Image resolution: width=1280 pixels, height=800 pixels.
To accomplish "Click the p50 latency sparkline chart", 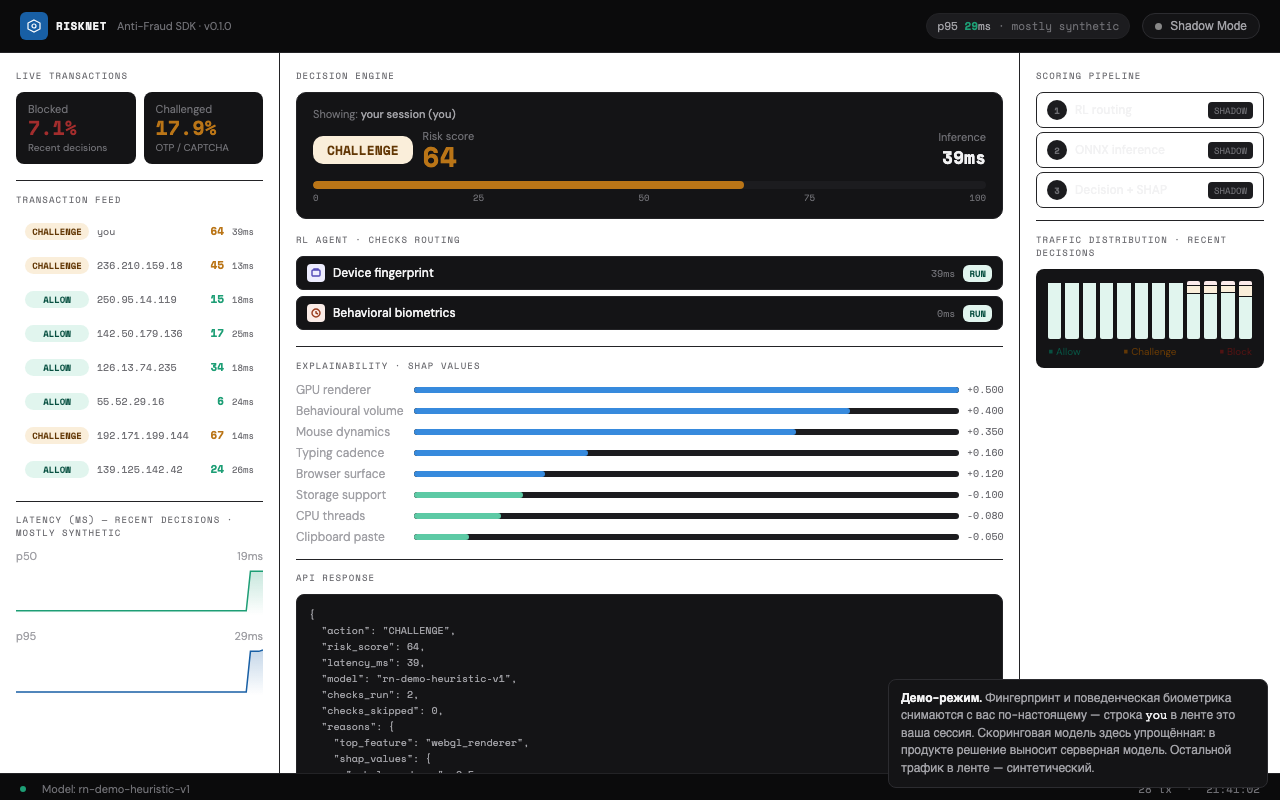I will (x=139, y=590).
